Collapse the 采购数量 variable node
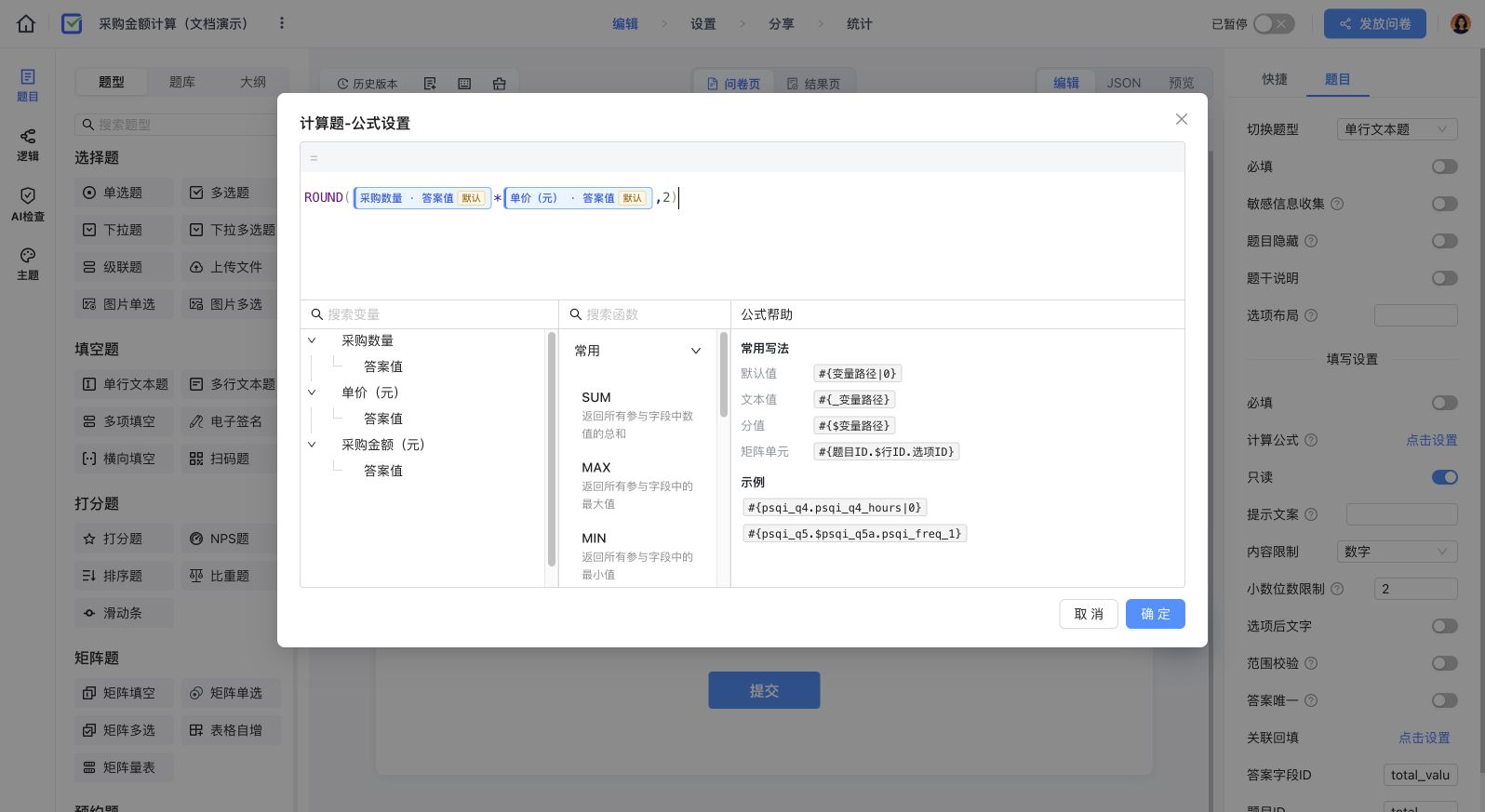Viewport: 1485px width, 812px height. [312, 340]
